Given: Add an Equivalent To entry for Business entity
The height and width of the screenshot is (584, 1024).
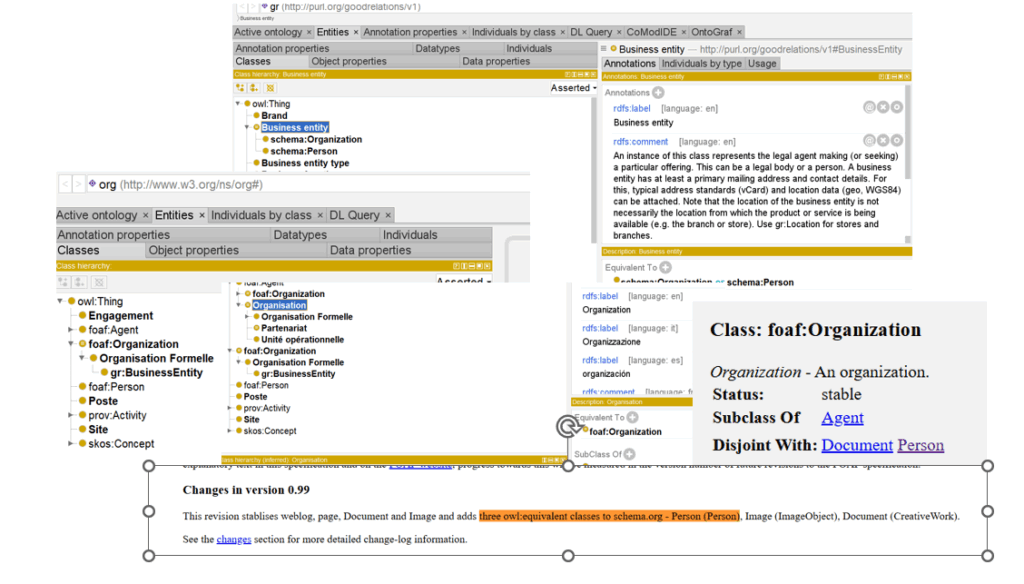Looking at the screenshot, I should 665,268.
